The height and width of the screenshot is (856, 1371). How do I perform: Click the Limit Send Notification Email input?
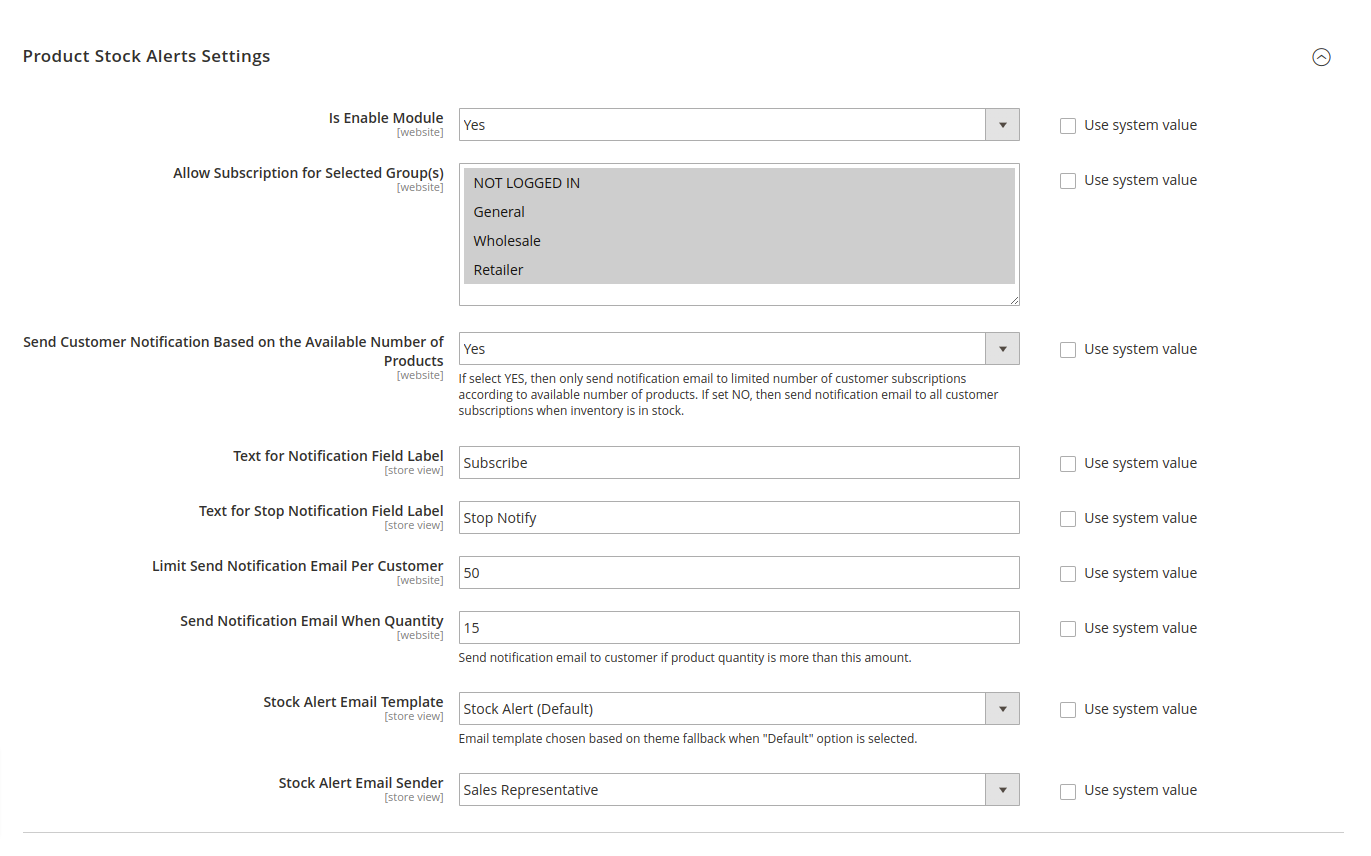click(x=739, y=573)
